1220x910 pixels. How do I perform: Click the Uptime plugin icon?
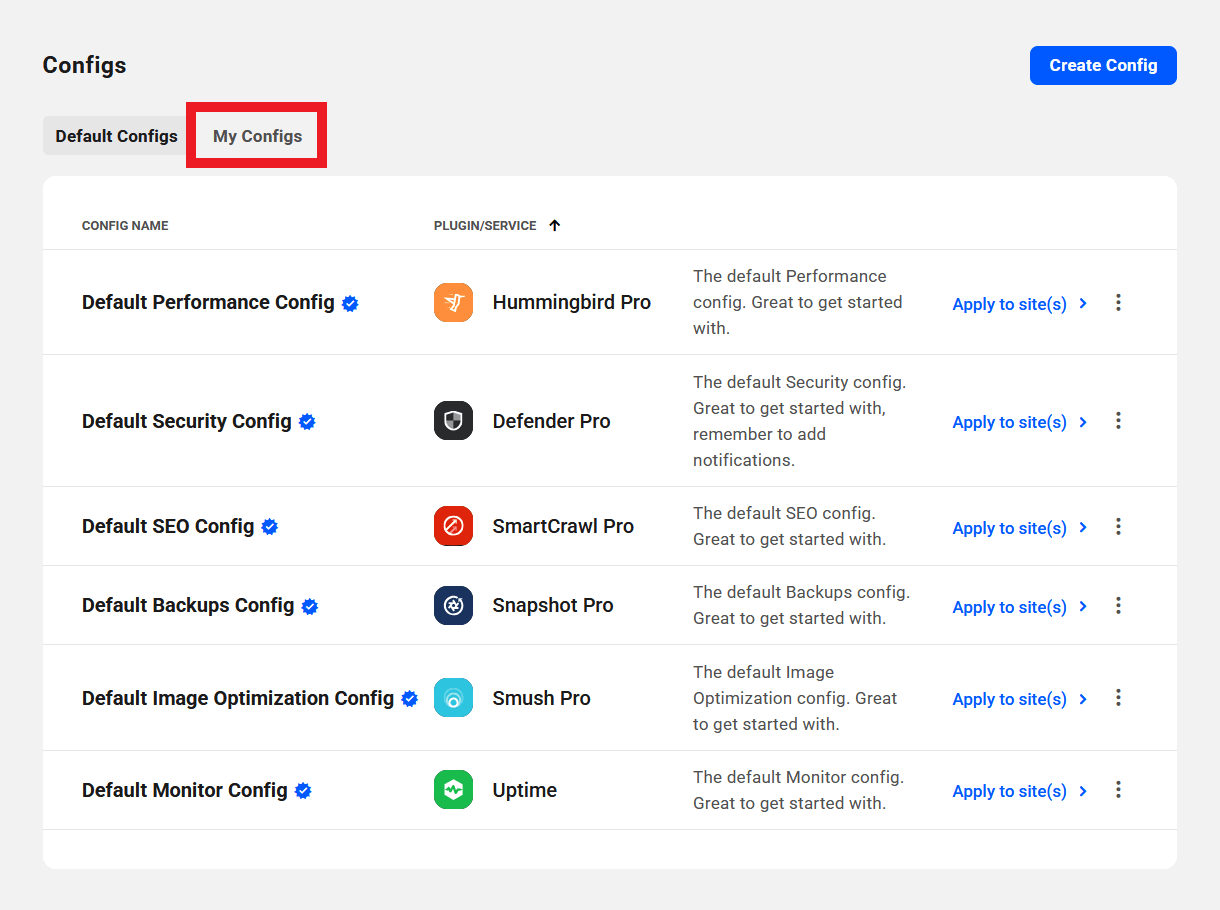[453, 790]
